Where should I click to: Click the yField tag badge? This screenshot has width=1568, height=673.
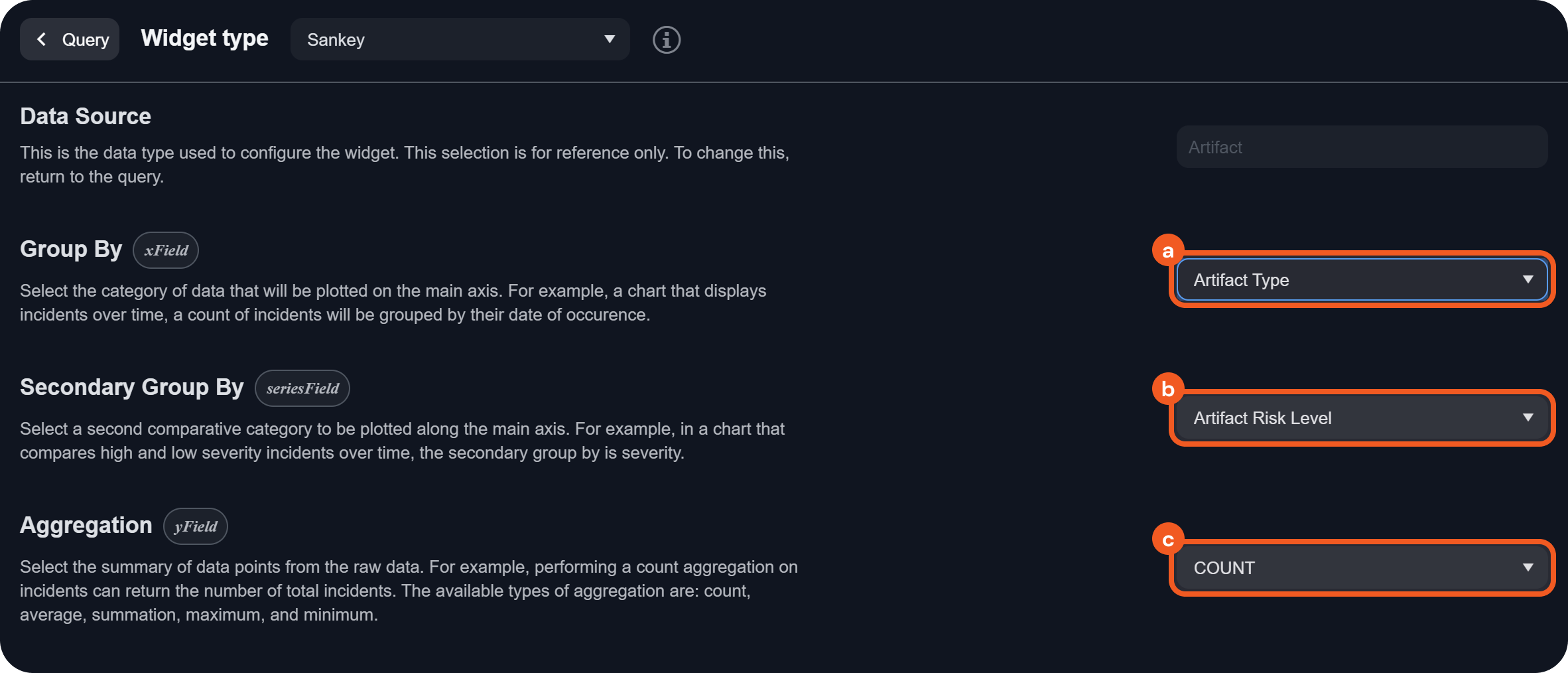tap(196, 526)
